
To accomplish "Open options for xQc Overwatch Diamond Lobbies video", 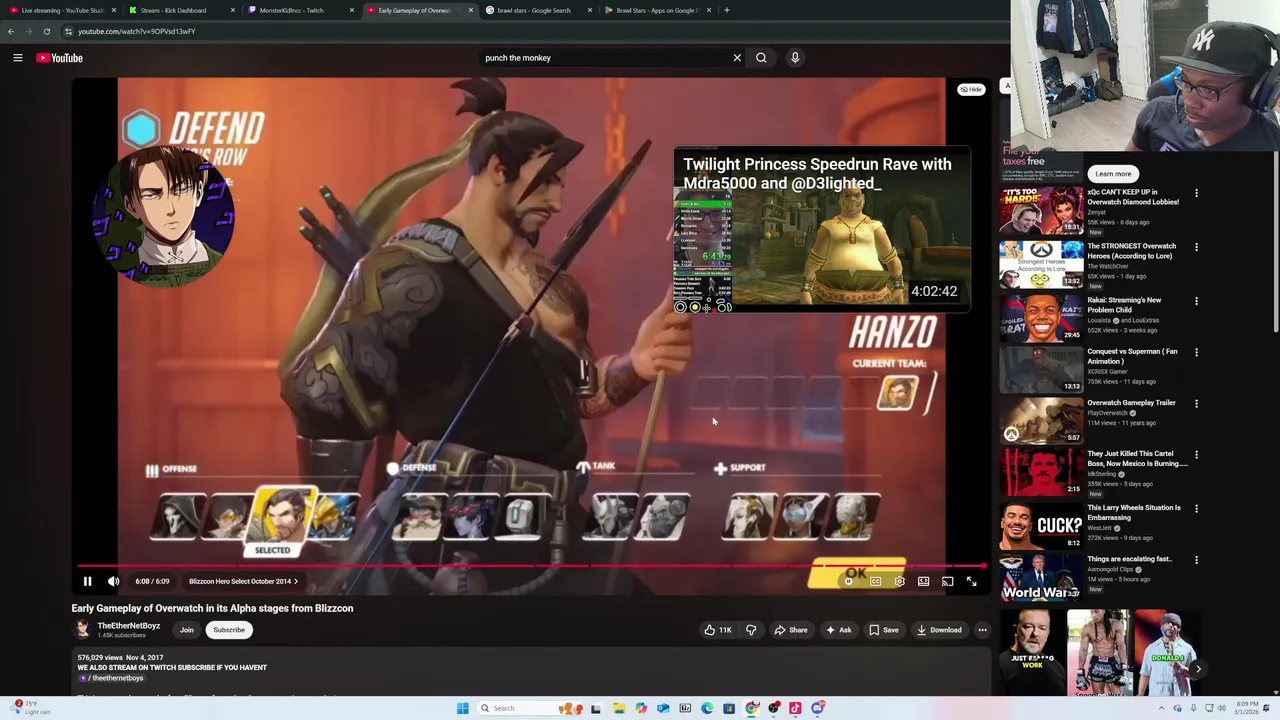I will pyautogui.click(x=1196, y=193).
